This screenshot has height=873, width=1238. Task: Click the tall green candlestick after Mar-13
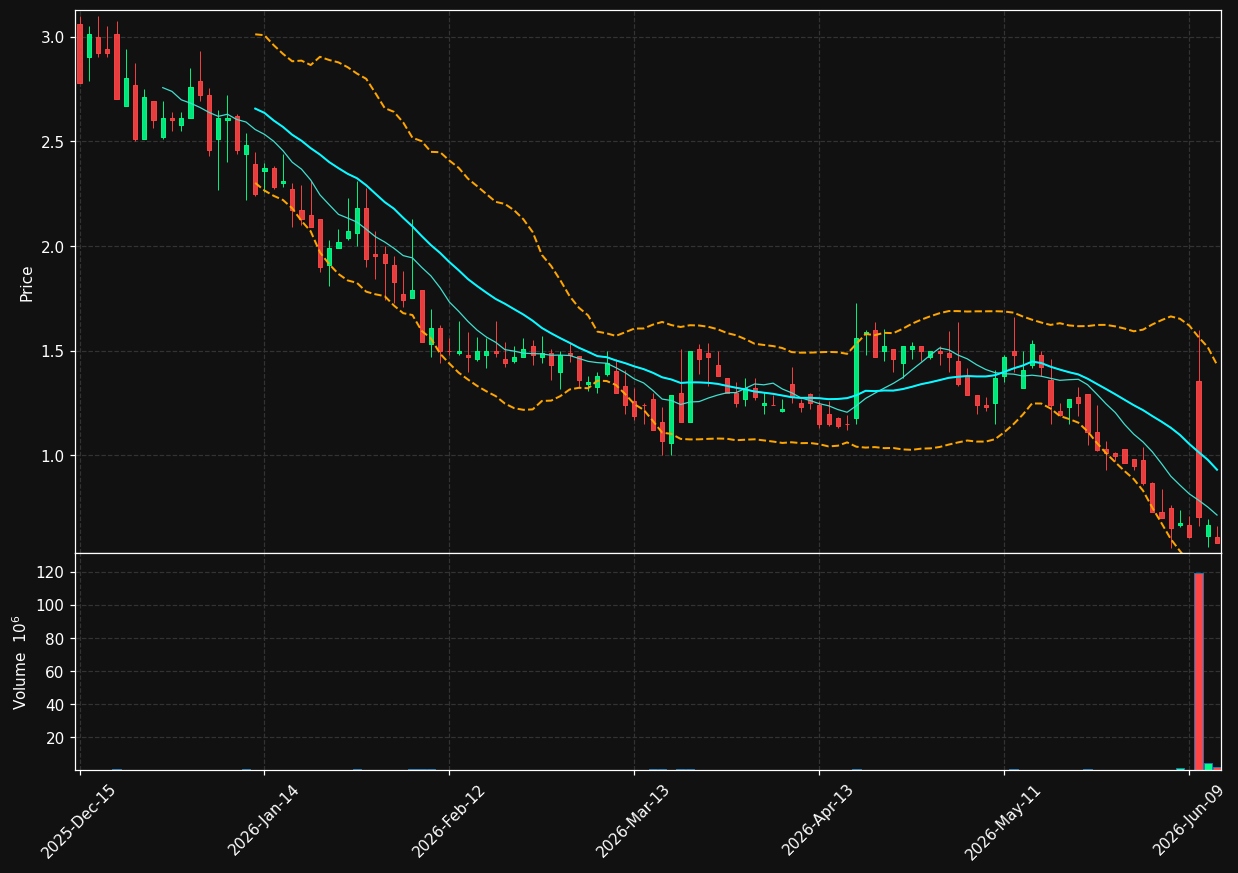point(690,387)
